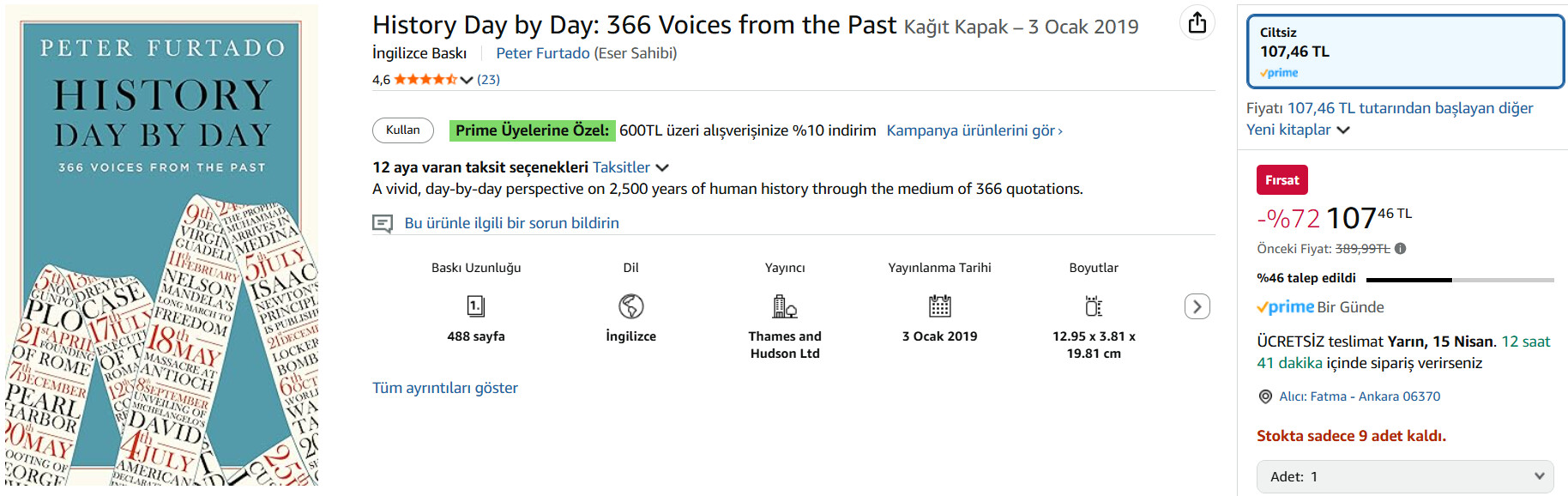The height and width of the screenshot is (496, 1568).
Task: Apply the coupon with the Kullan button
Action: (403, 130)
